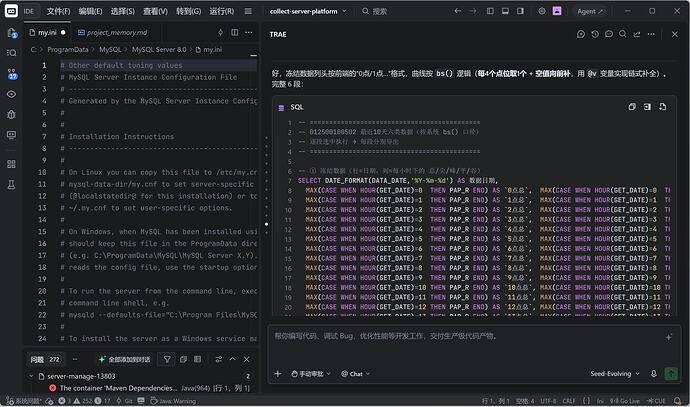Open the 编辑(E) menu
Image resolution: width=690 pixels, height=407 pixels.
coord(90,11)
